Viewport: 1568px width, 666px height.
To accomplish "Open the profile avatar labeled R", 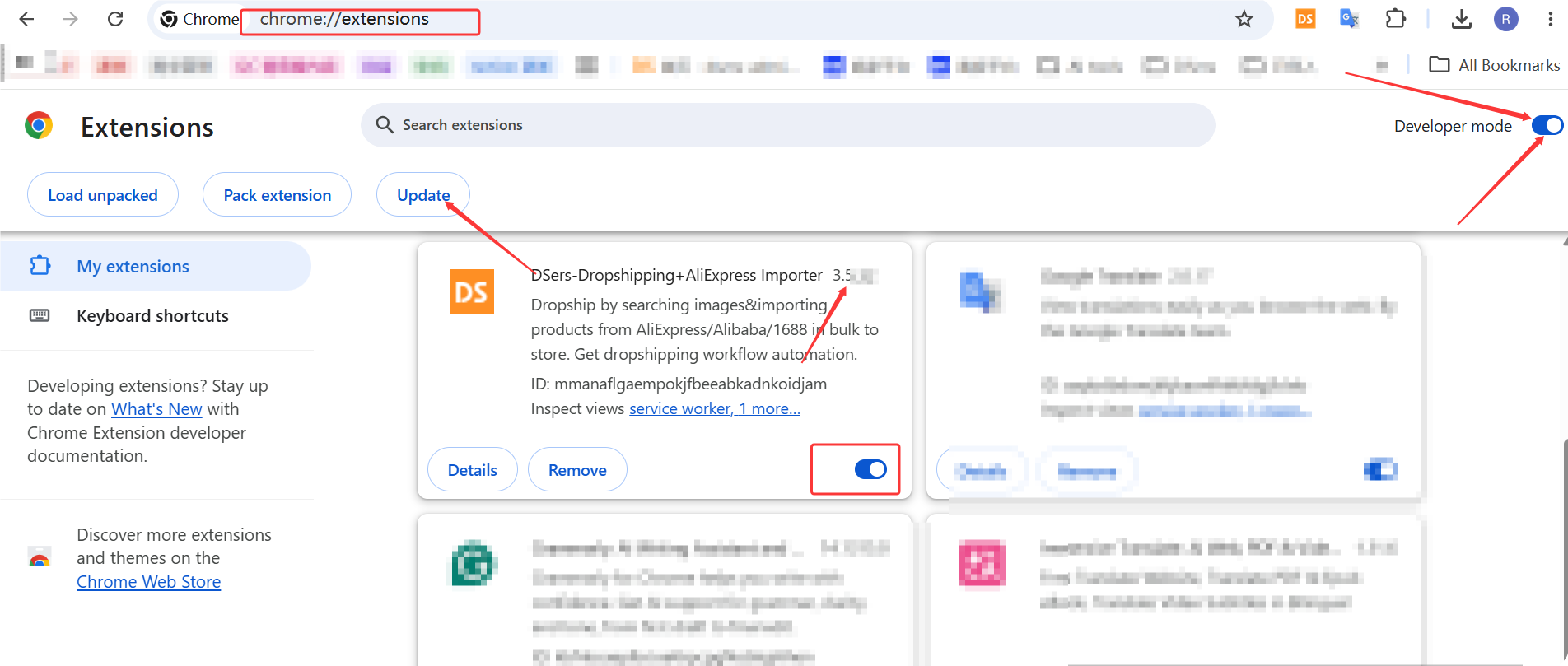I will click(x=1506, y=19).
